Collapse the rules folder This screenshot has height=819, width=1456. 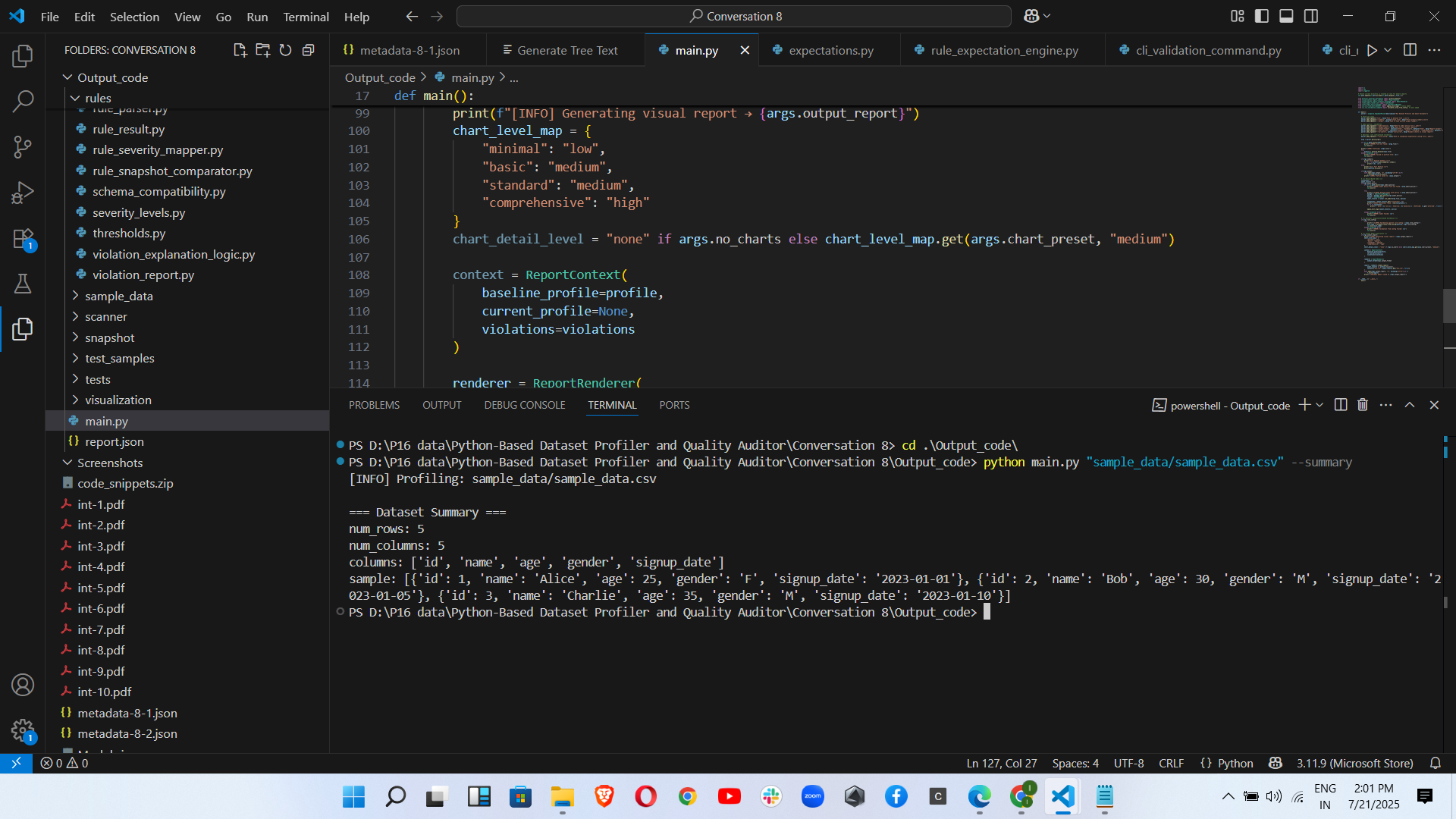pyautogui.click(x=75, y=98)
